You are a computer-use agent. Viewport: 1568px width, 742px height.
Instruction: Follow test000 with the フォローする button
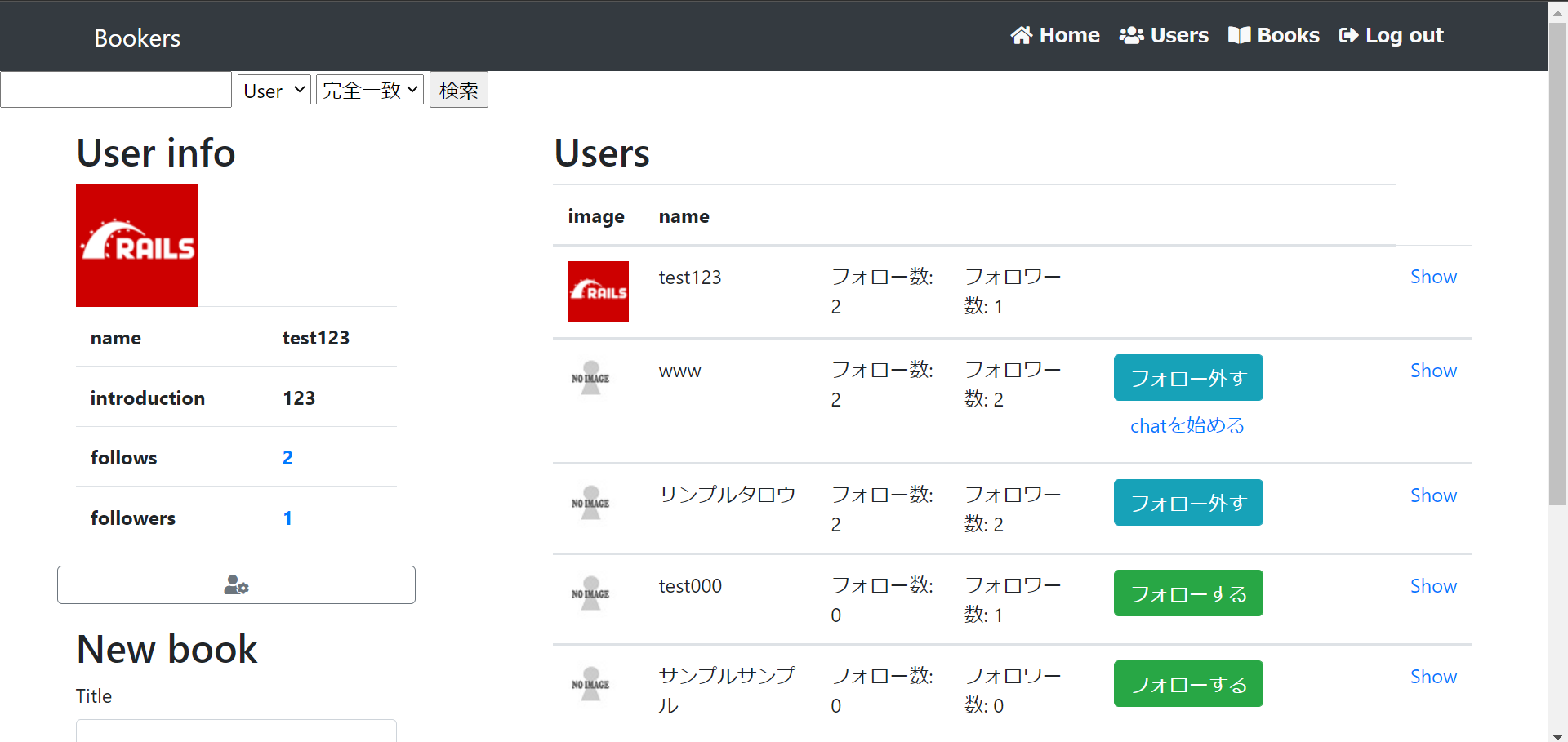(1187, 593)
